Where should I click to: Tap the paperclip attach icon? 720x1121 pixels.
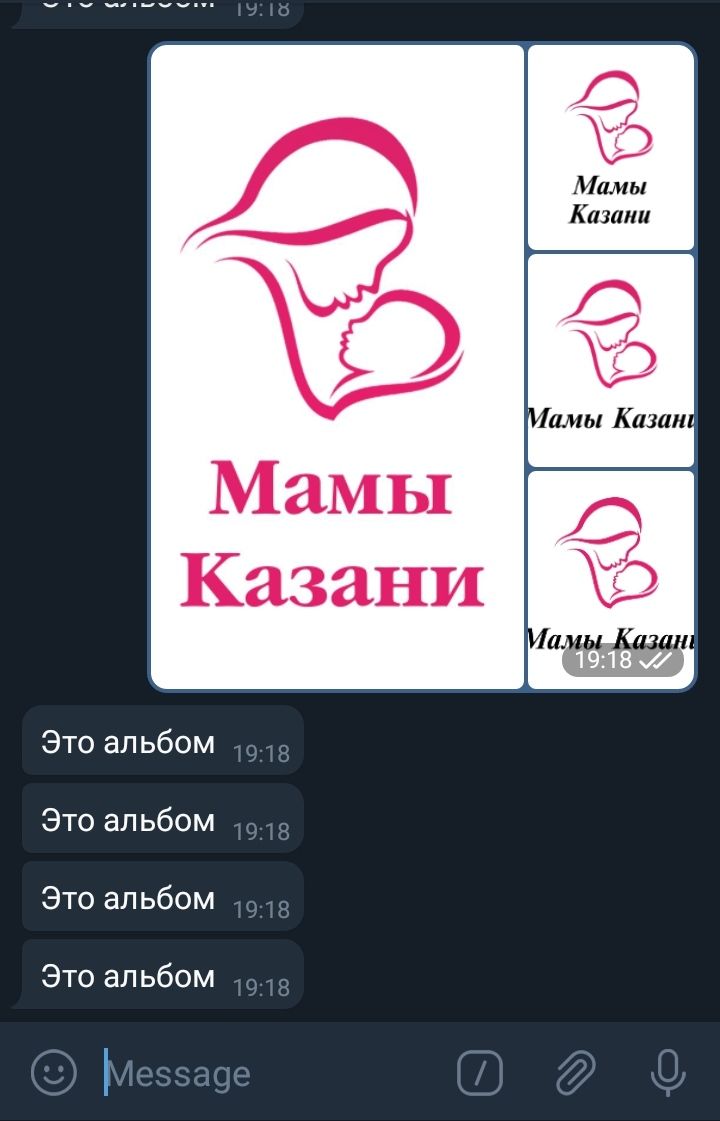tap(575, 1072)
